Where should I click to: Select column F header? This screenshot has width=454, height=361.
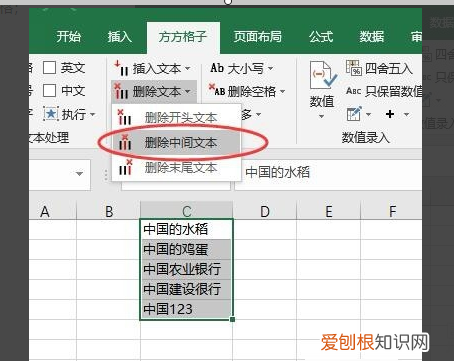(x=392, y=211)
